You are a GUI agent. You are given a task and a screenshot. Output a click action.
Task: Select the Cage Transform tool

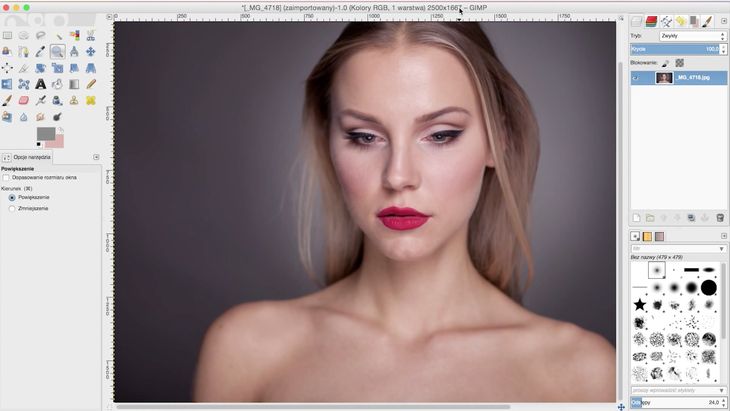click(x=24, y=84)
